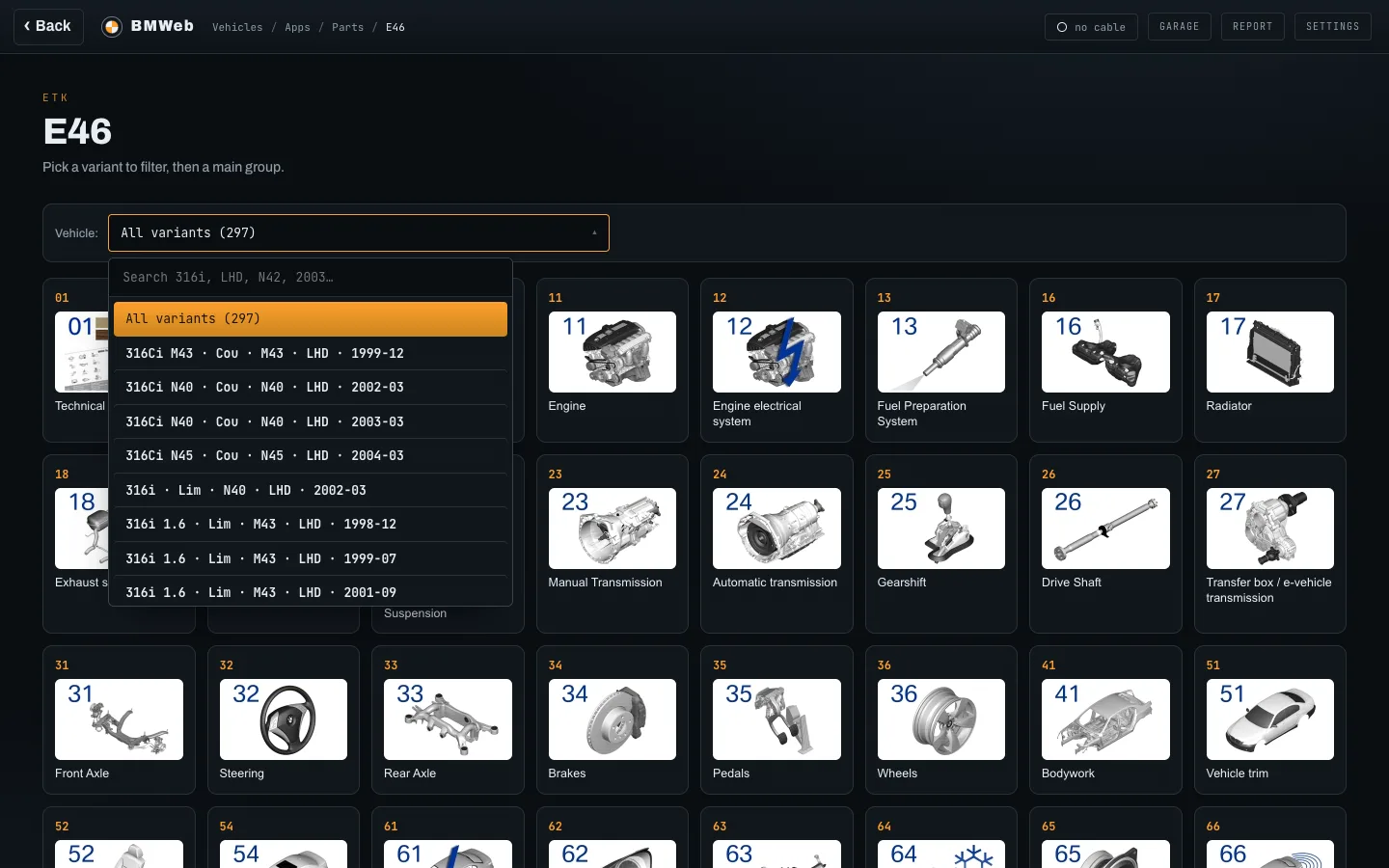Image resolution: width=1389 pixels, height=868 pixels.
Task: Select 316i 1.6 Lim M43 1998-12
Action: click(311, 524)
